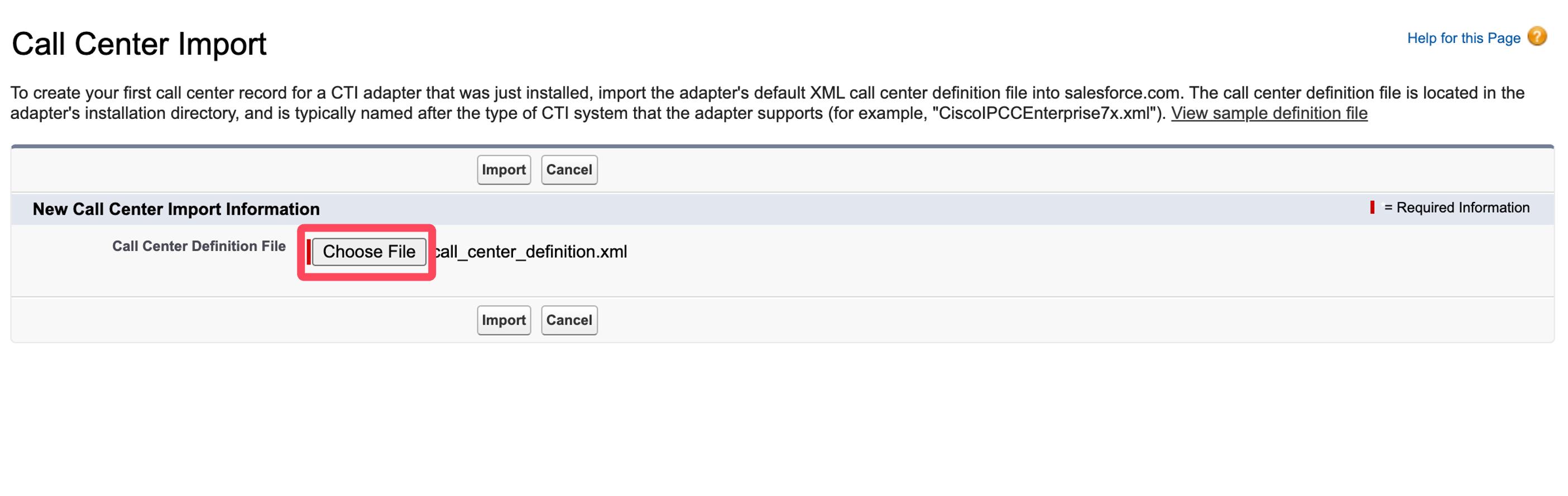Select the New Call Center Import Information header
The height and width of the screenshot is (496, 1568).
point(176,209)
